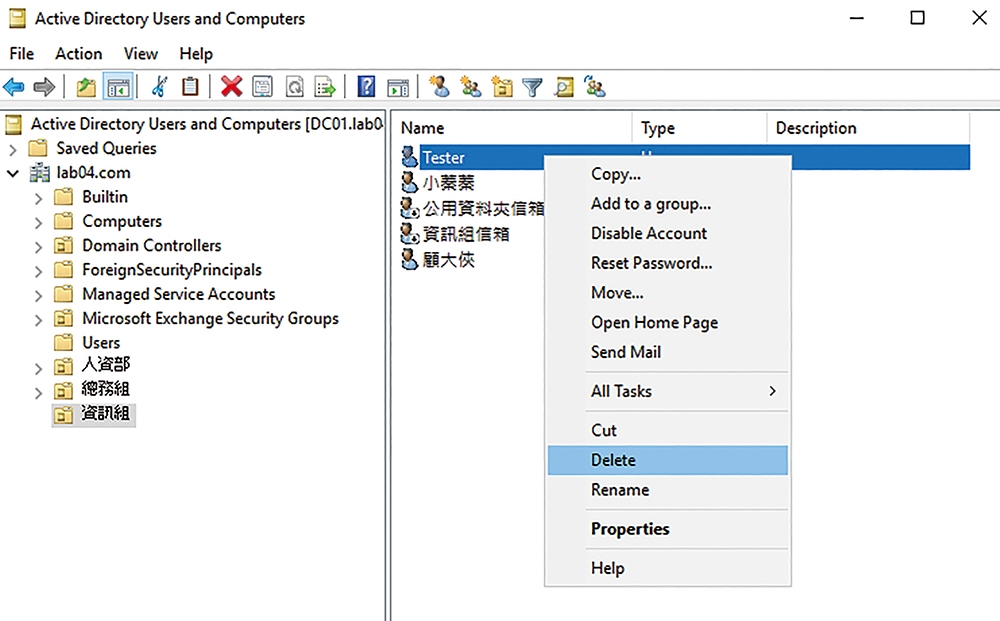Expand the Managed Service Accounts node
Image resolution: width=1000 pixels, height=621 pixels.
click(38, 296)
